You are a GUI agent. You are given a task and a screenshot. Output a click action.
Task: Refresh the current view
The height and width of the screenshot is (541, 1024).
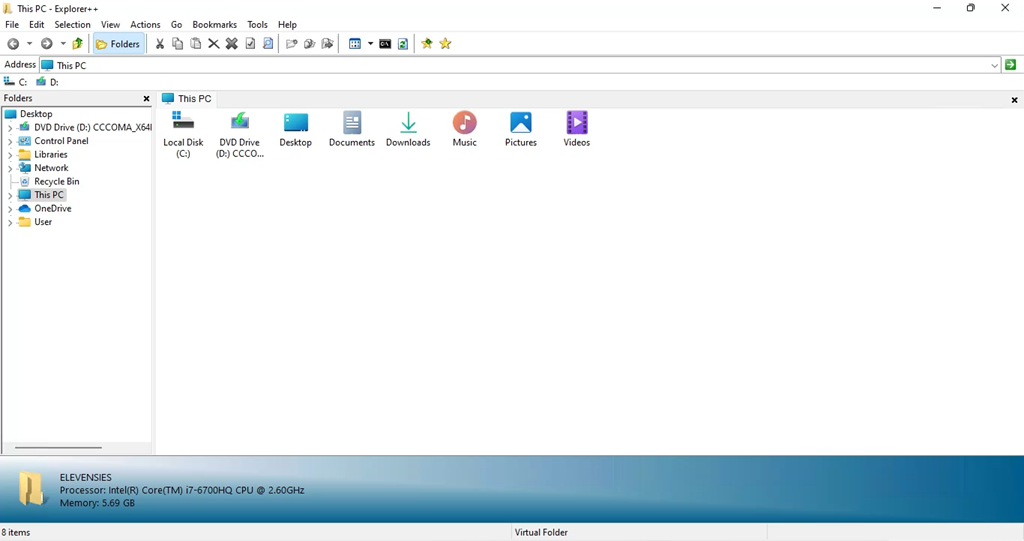click(x=403, y=44)
